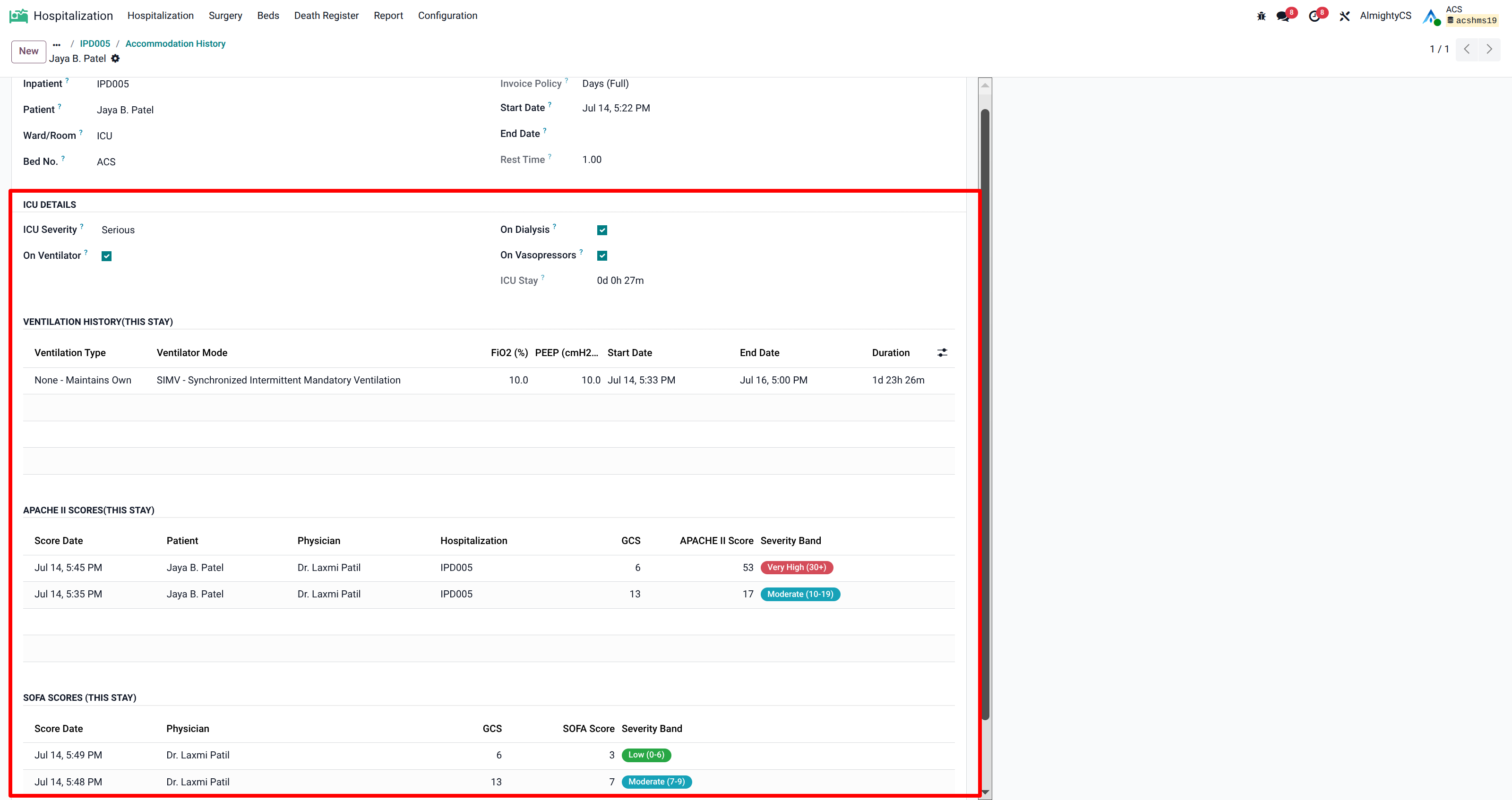This screenshot has height=800, width=1512.
Task: Sort by APACHE II Score column header
Action: 716,541
